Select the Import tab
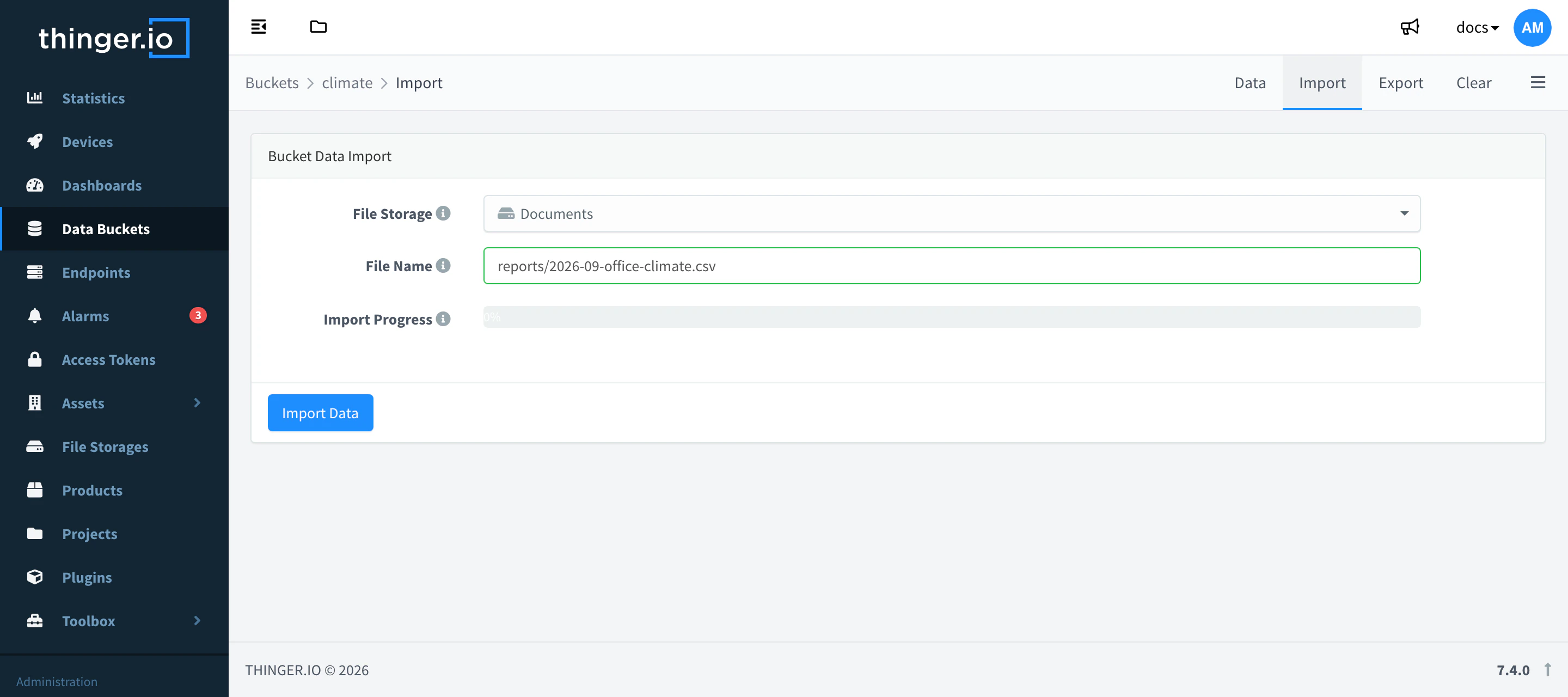Image resolution: width=1568 pixels, height=697 pixels. pos(1321,83)
